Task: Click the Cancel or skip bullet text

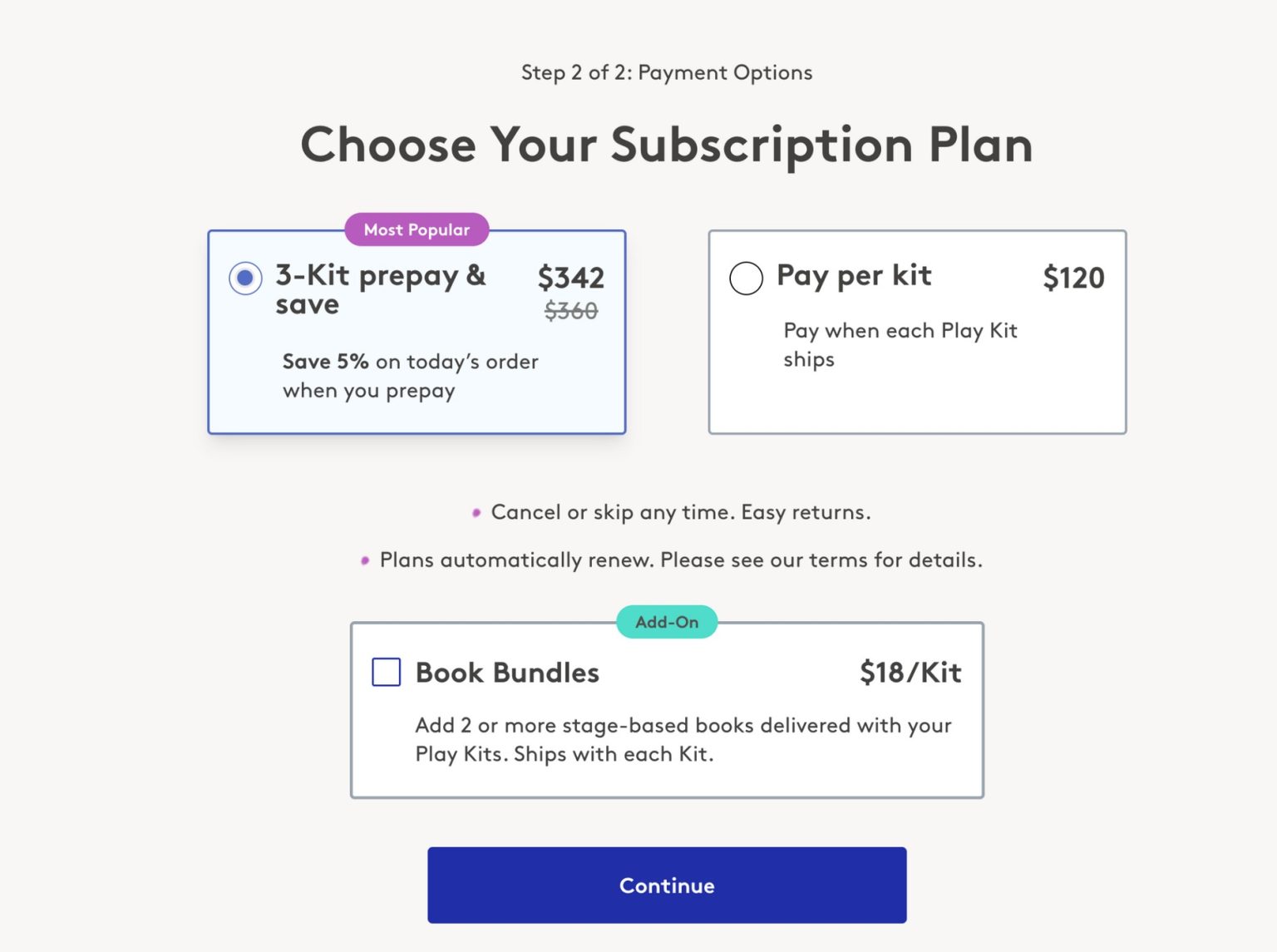Action: pos(680,512)
